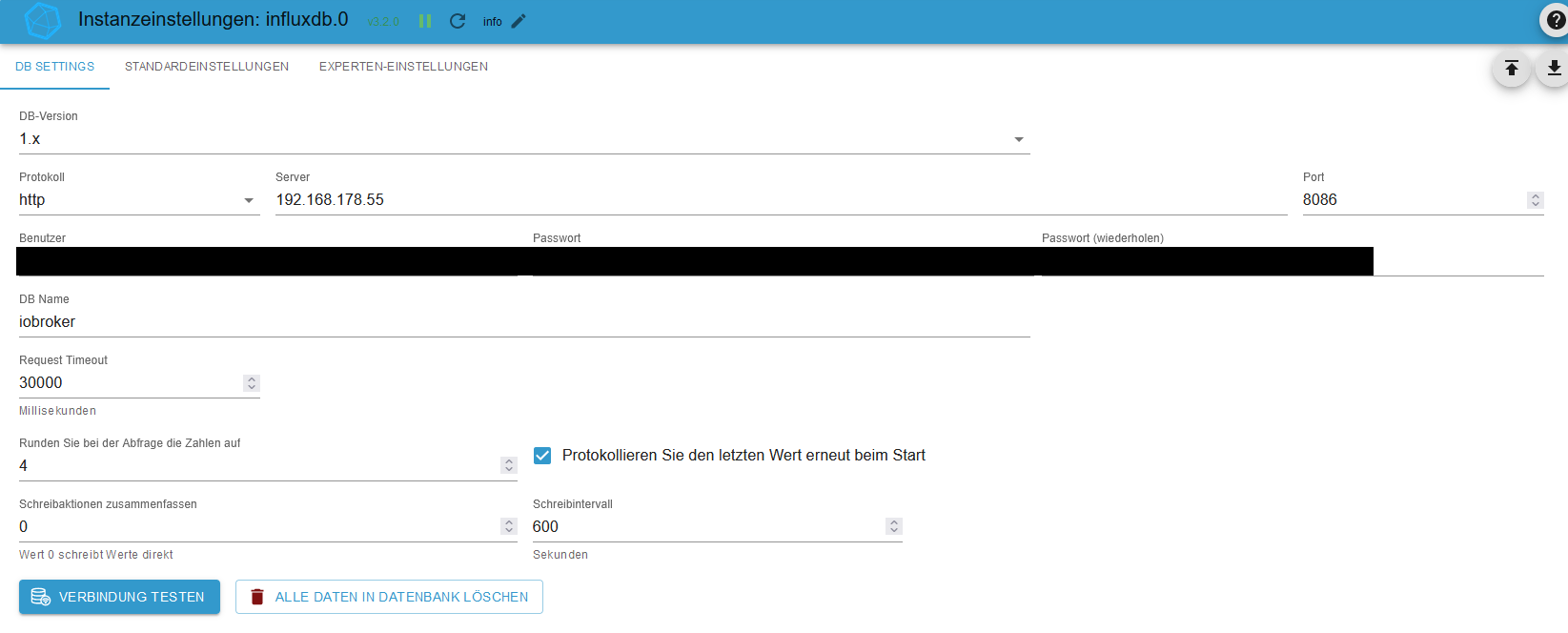Screen dimensions: 1568x633
Task: Adjust the Schreibaktionen zusammenfassen stepper
Action: pyautogui.click(x=509, y=526)
